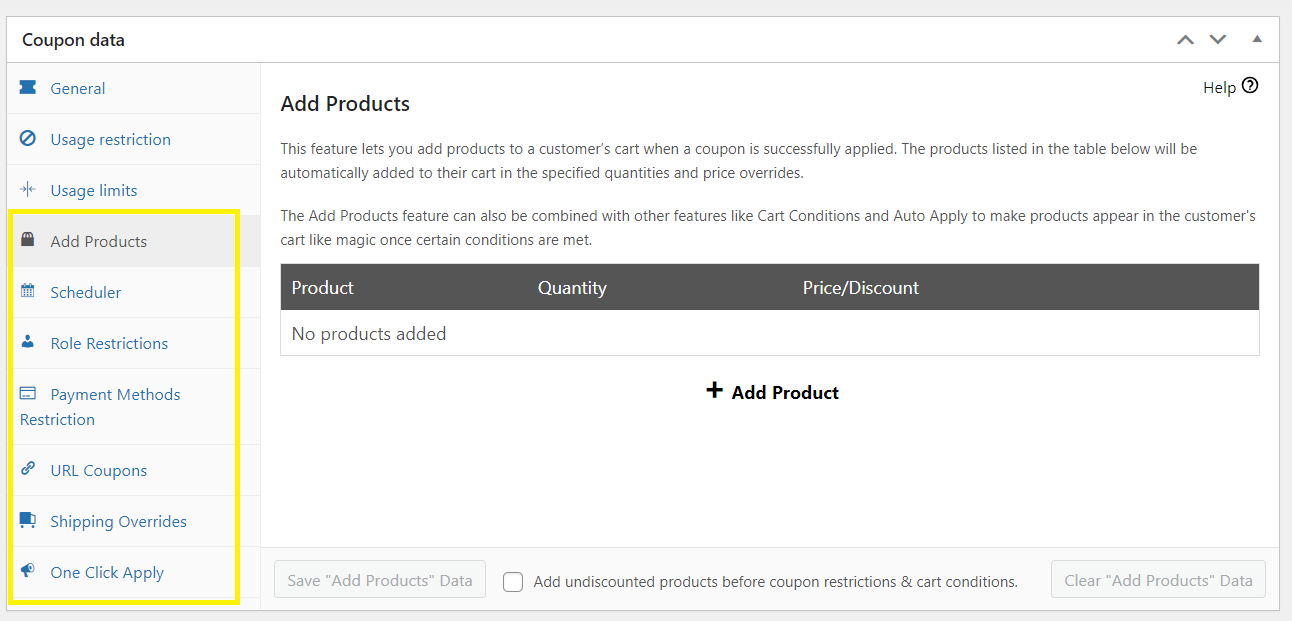
Task: Click the Help question mark icon
Action: pos(1249,86)
